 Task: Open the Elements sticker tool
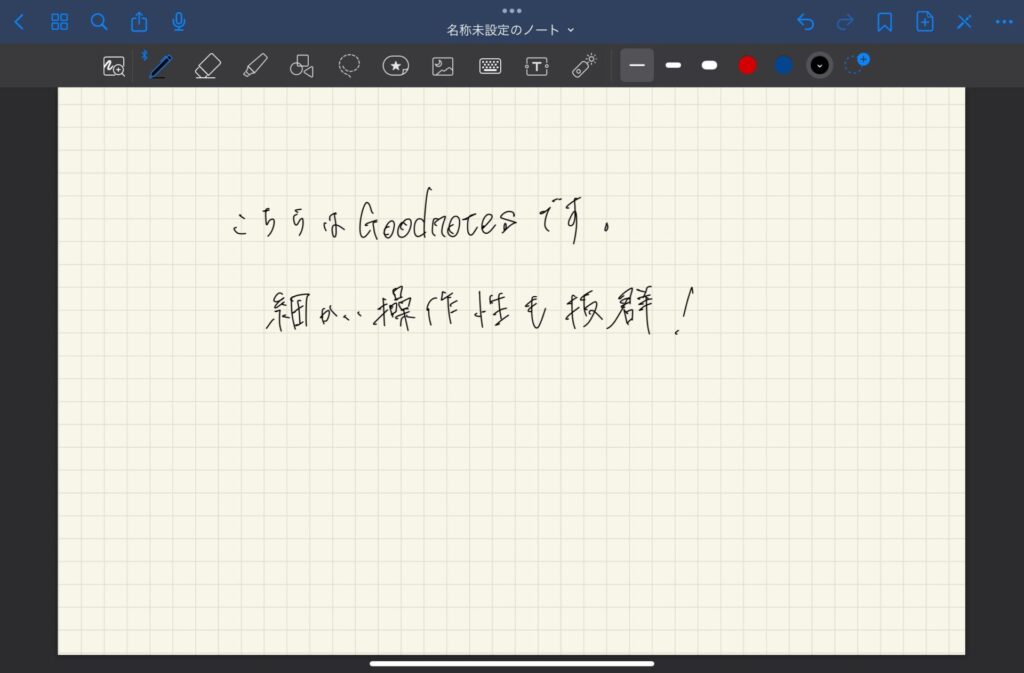(x=396, y=66)
